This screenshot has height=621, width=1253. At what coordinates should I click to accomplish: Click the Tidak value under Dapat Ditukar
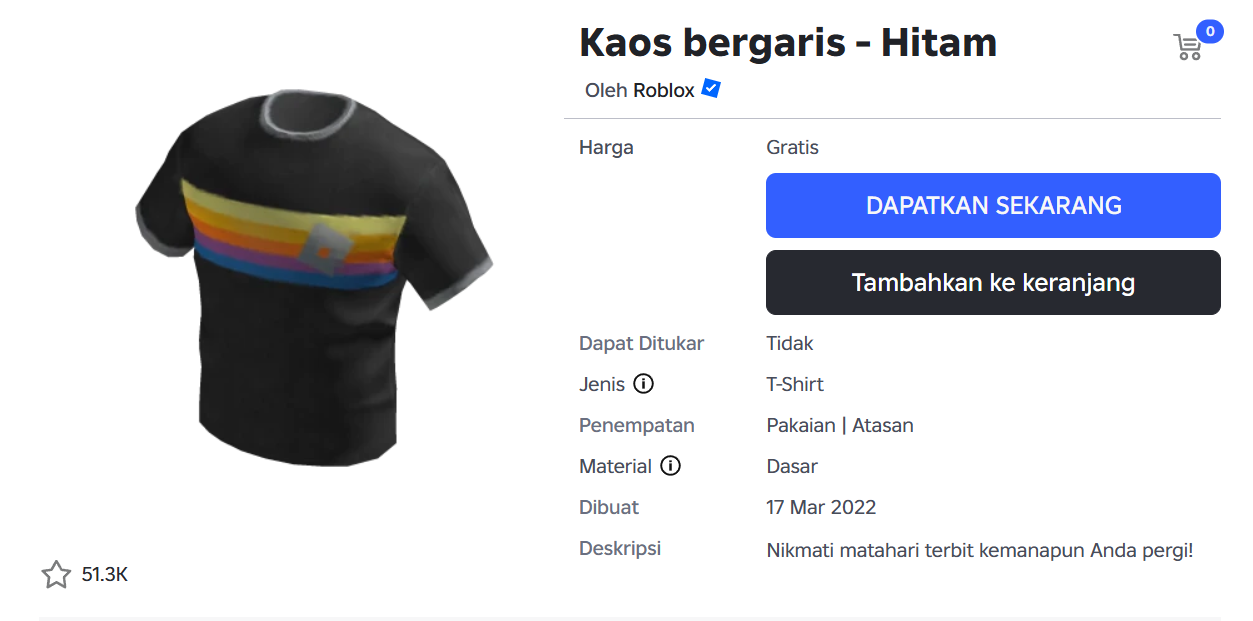pos(788,342)
